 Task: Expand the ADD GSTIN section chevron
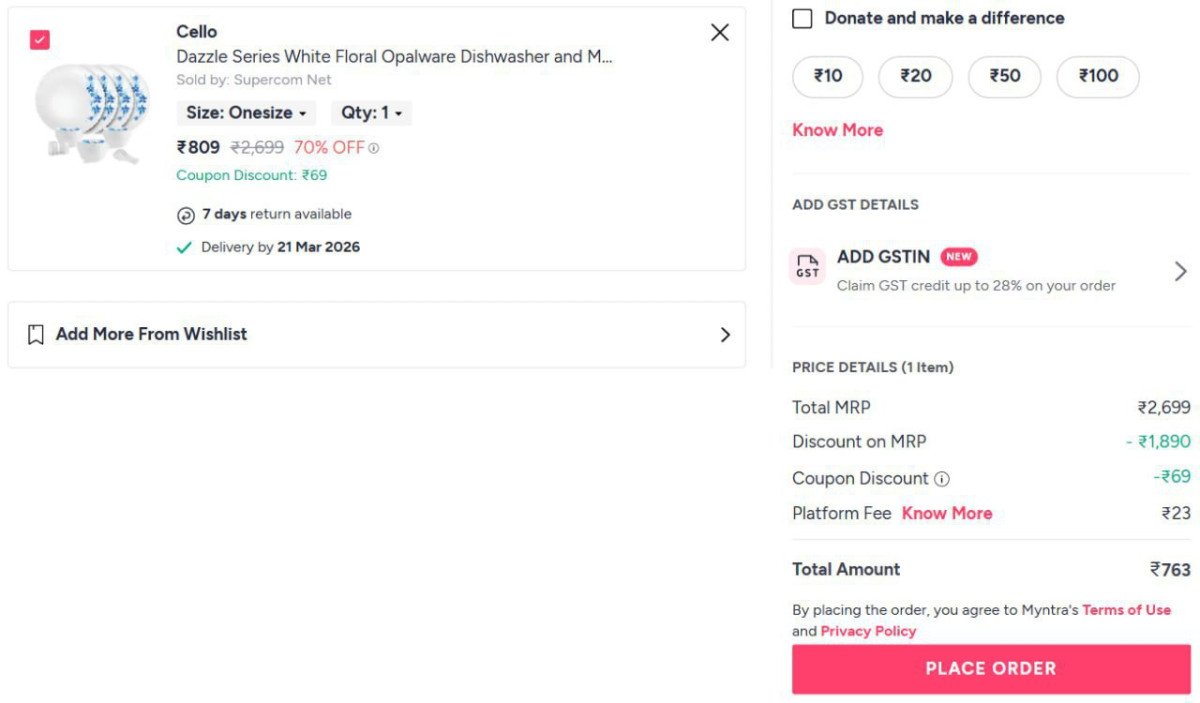tap(1181, 270)
